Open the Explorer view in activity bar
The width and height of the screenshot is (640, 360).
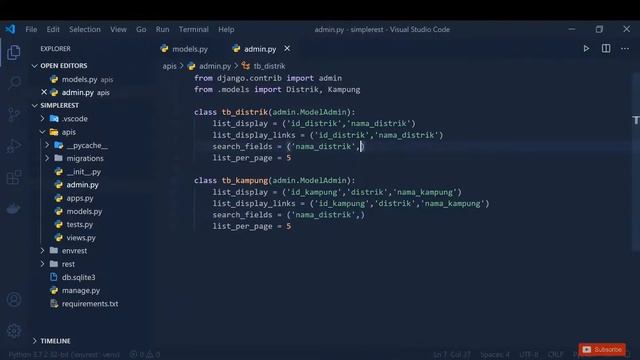point(13,52)
